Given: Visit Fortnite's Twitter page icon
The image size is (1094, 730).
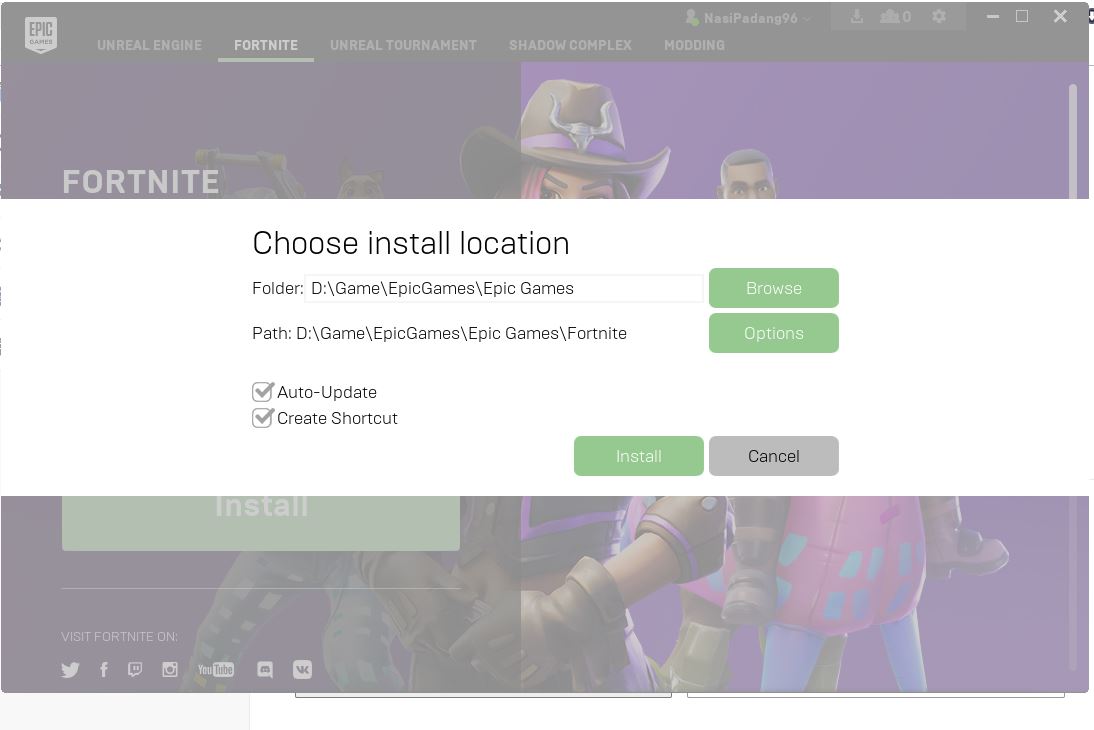Looking at the screenshot, I should [x=70, y=670].
